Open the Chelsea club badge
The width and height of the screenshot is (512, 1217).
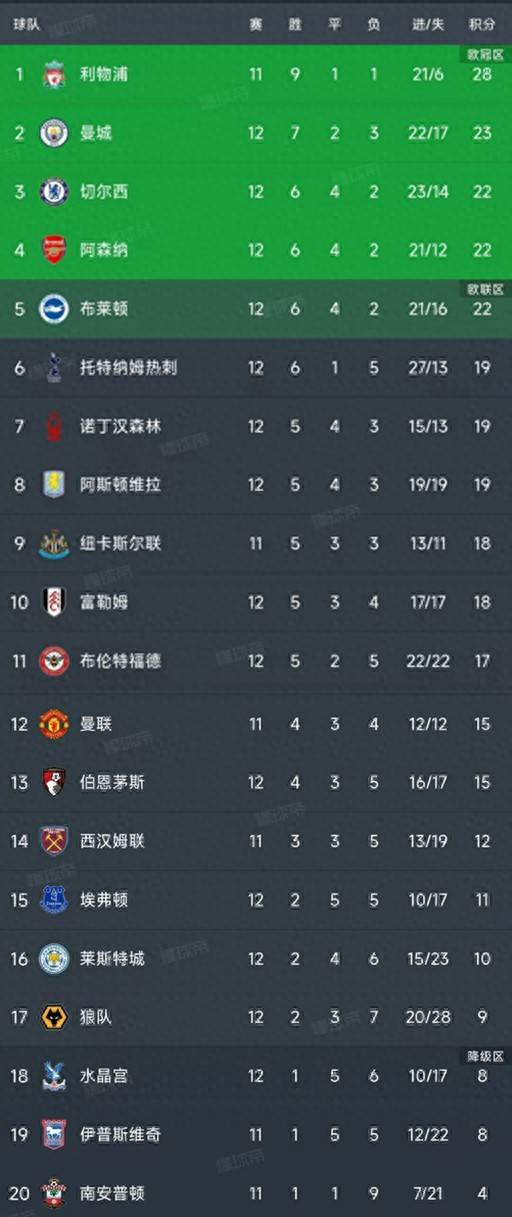(54, 191)
